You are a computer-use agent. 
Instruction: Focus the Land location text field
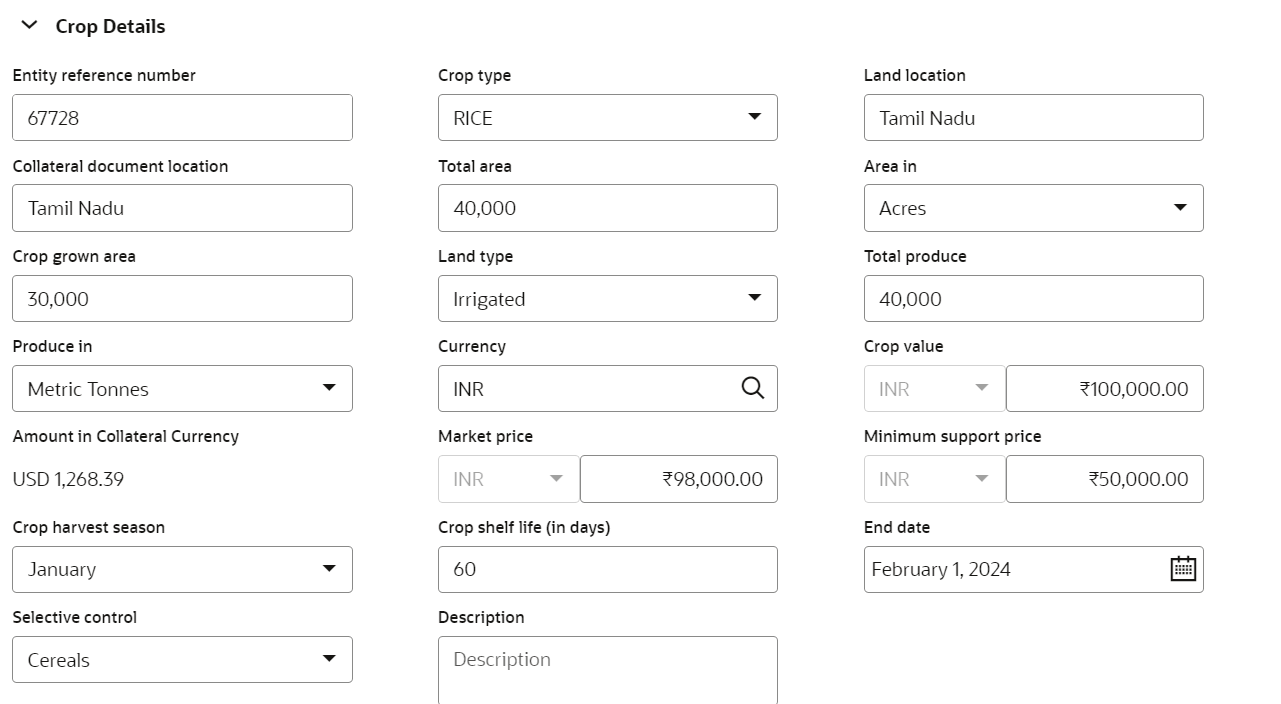click(x=1033, y=118)
